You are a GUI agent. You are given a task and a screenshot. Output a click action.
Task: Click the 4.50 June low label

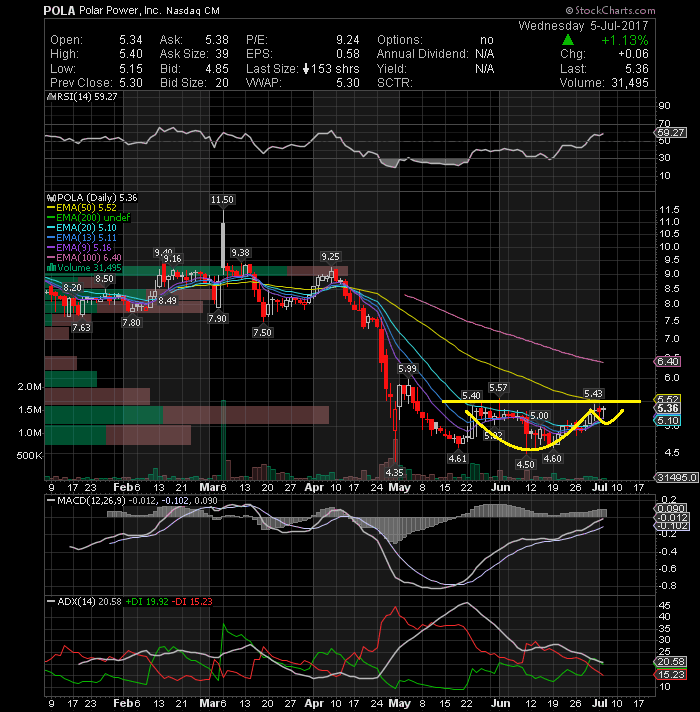pyautogui.click(x=525, y=465)
